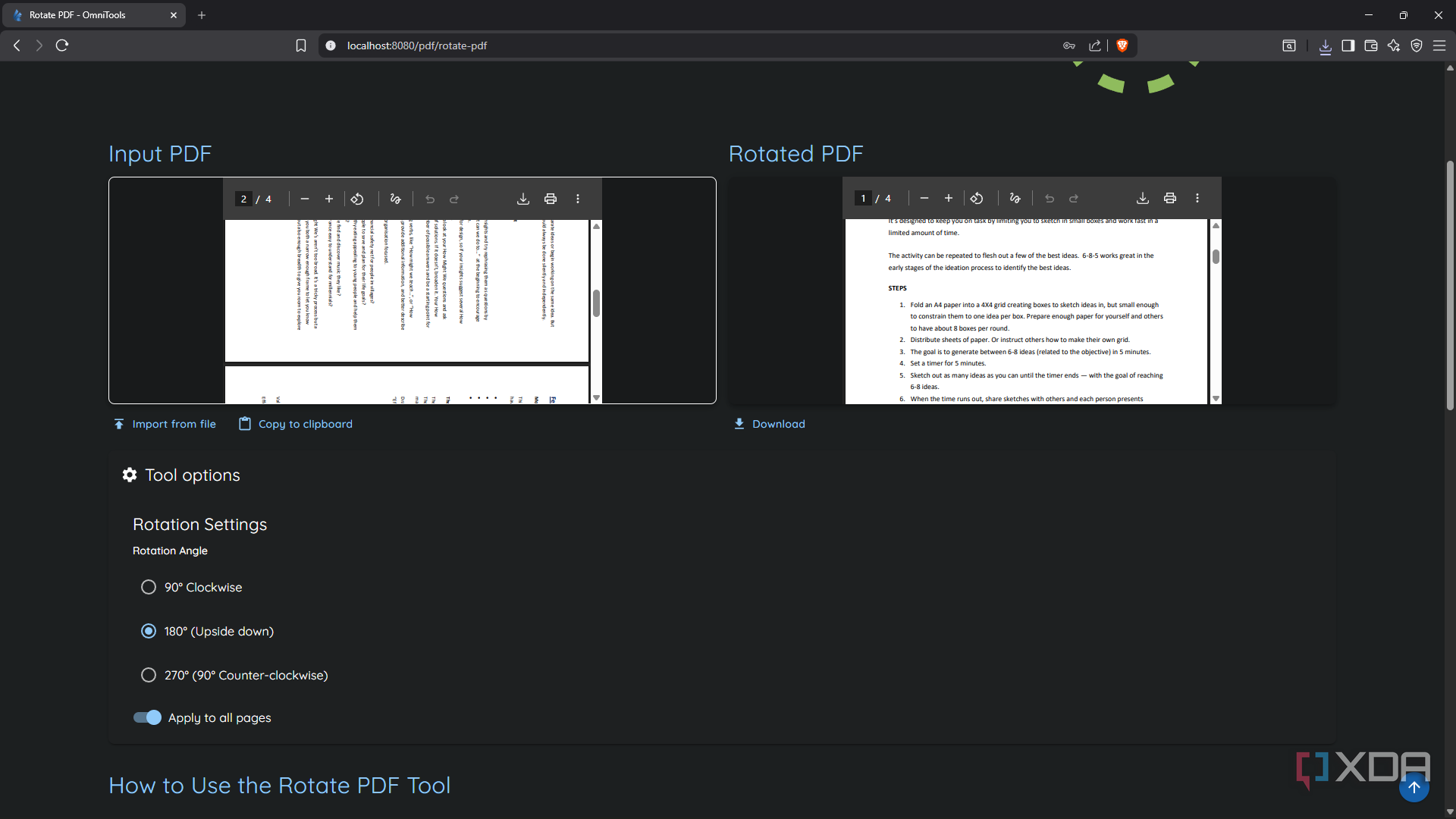The height and width of the screenshot is (819, 1456).
Task: Rotate input PDF viewer page
Action: pyautogui.click(x=357, y=199)
